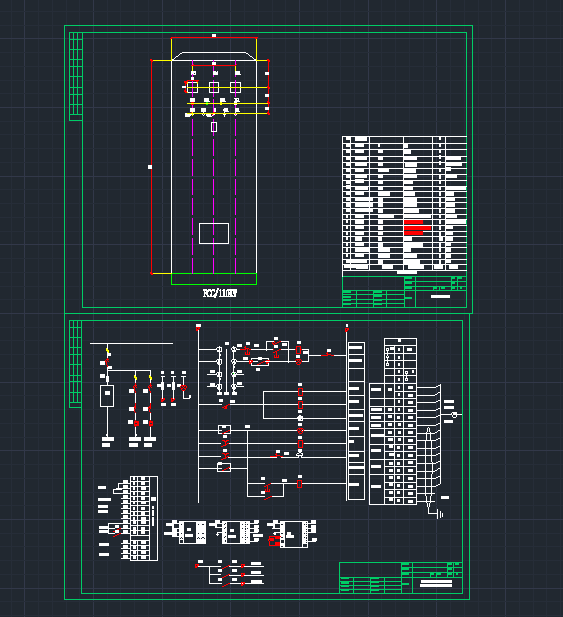Screen dimensions: 563x617
Task: Click the ground symbol below the terminal wiring
Action: (x=440, y=514)
